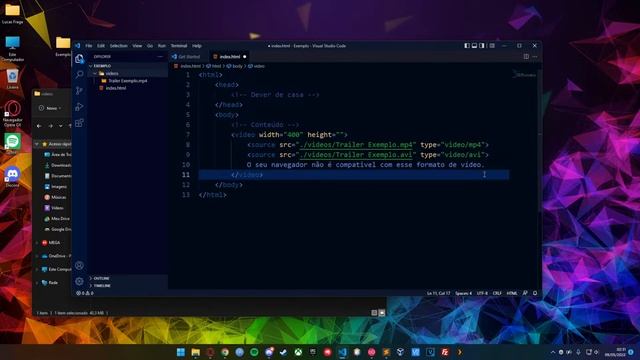The width and height of the screenshot is (640, 360).
Task: Open the Help menu
Action: click(197, 46)
